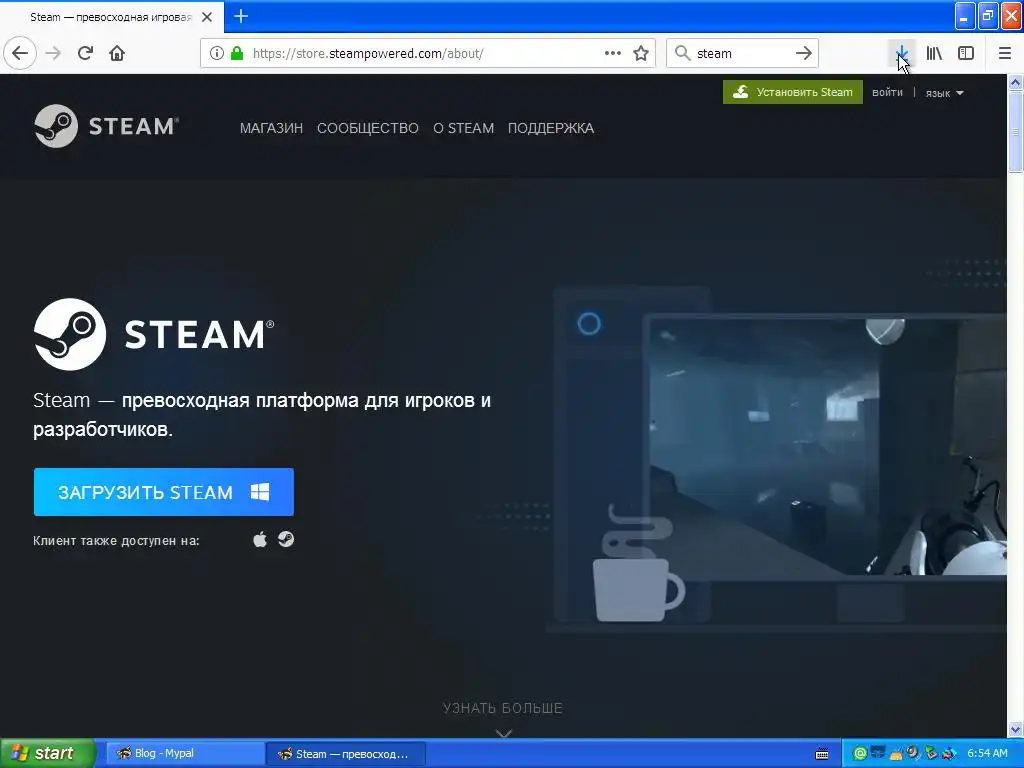Viewport: 1024px width, 768px height.
Task: Click the search magnifier icon
Action: pyautogui.click(x=682, y=53)
